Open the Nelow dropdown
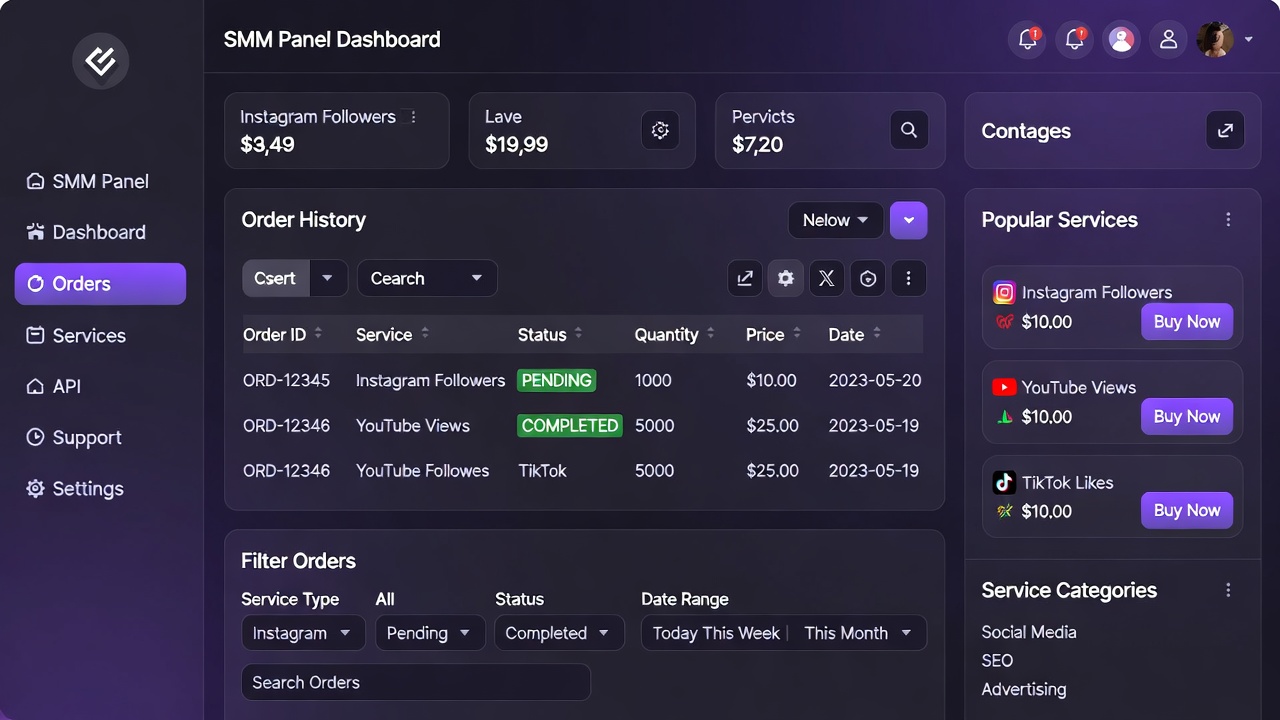This screenshot has width=1280, height=720. (x=836, y=220)
